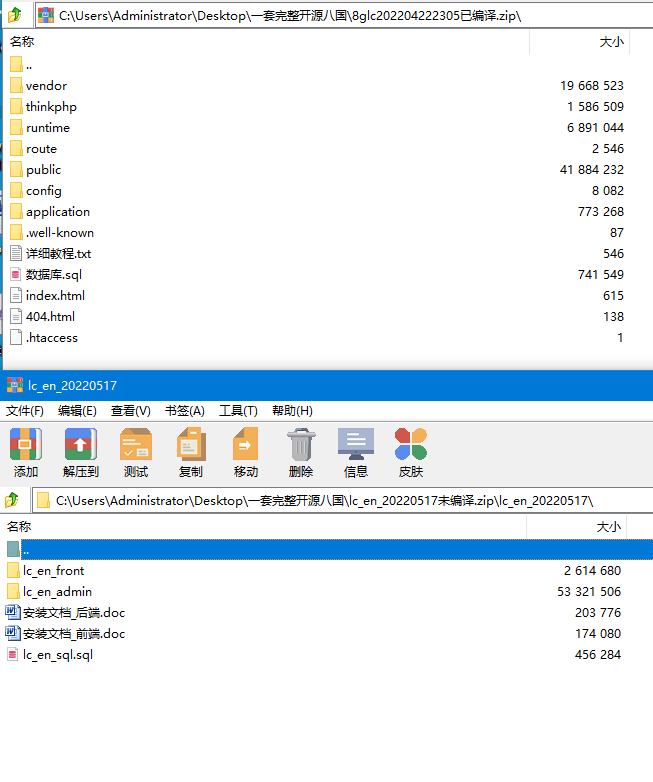This screenshot has height=782, width=653.
Task: Click up-folder arrow in lower window
Action: coord(12,499)
